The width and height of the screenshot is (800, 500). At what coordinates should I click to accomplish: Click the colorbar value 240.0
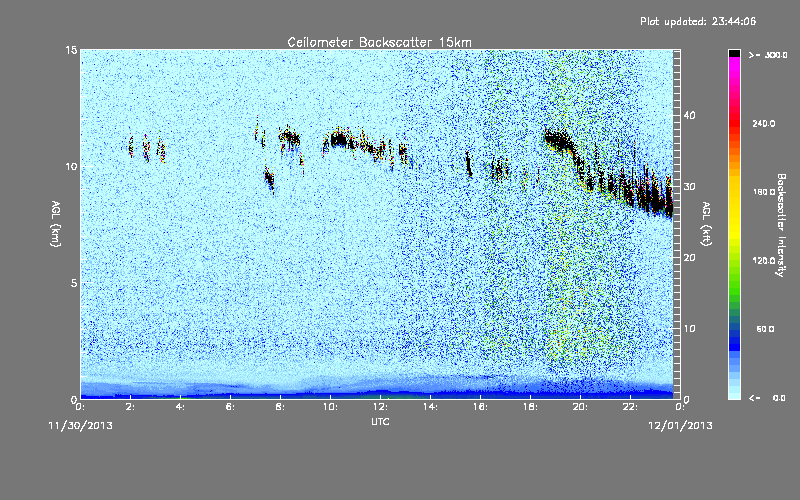tap(763, 124)
